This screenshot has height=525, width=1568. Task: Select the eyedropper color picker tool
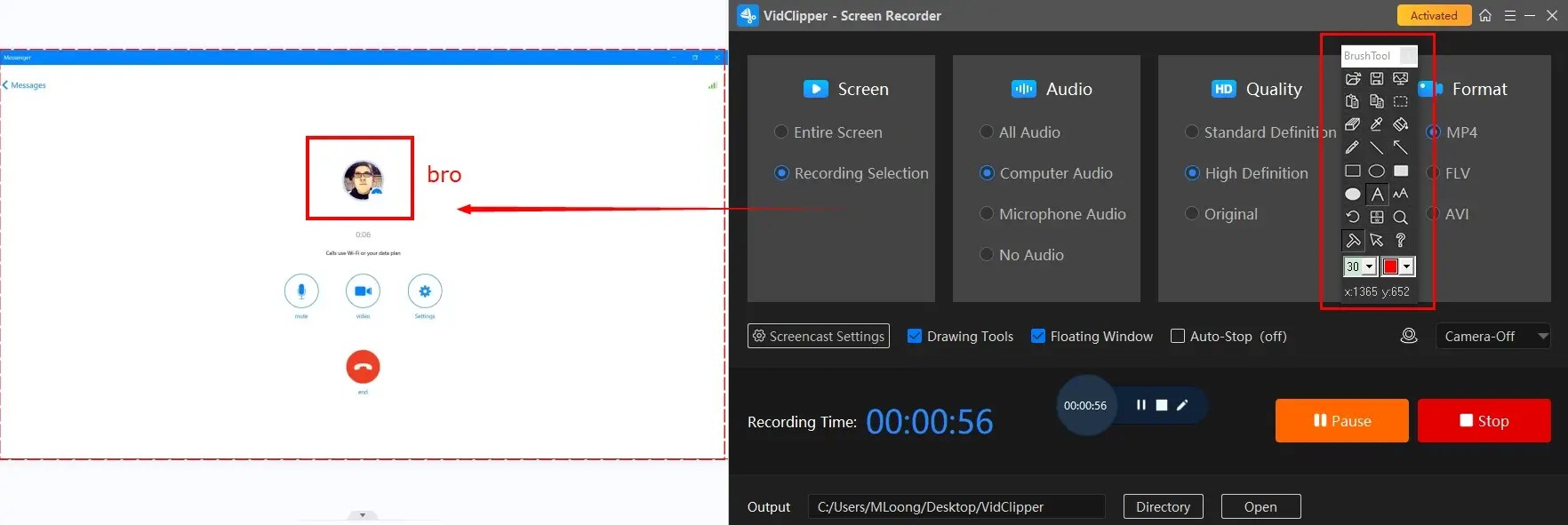click(1377, 124)
